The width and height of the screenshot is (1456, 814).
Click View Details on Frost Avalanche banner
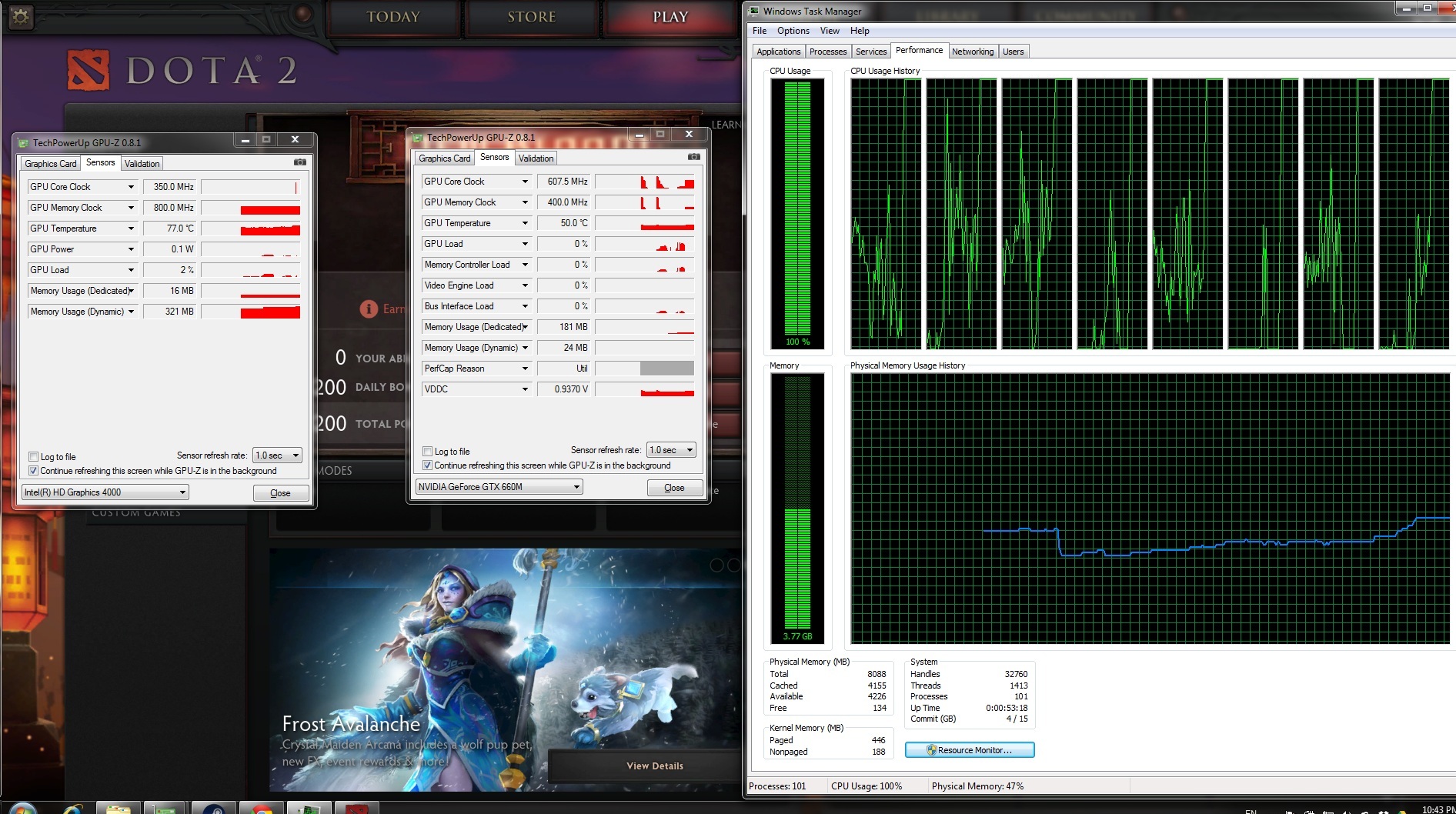tap(655, 766)
